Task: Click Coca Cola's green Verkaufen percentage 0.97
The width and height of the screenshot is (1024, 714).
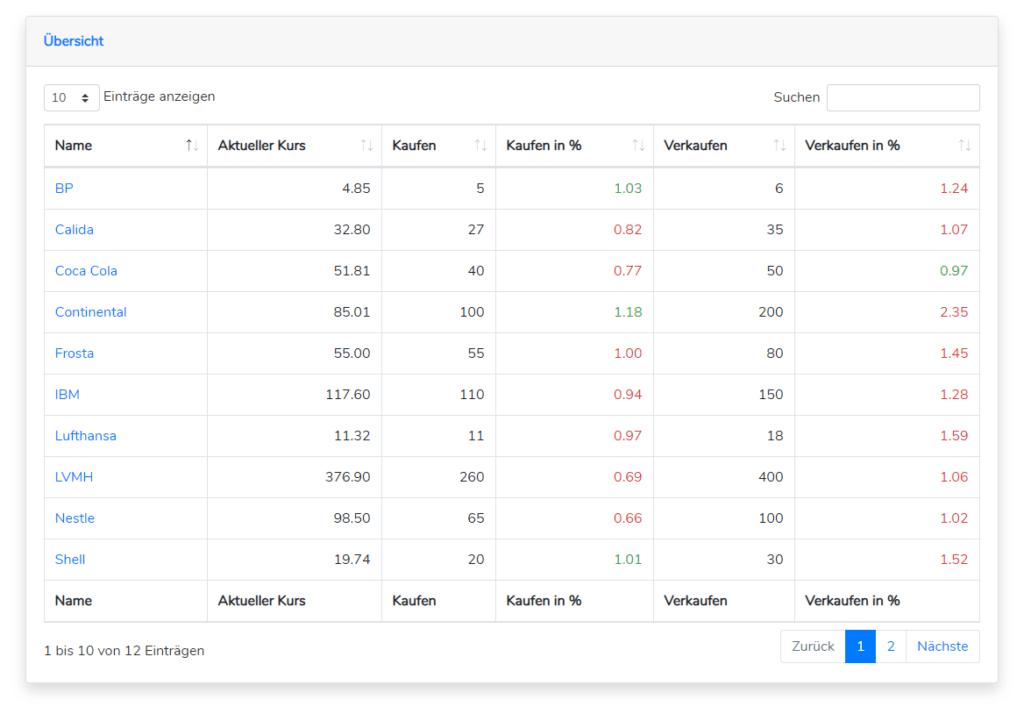Action: (954, 270)
